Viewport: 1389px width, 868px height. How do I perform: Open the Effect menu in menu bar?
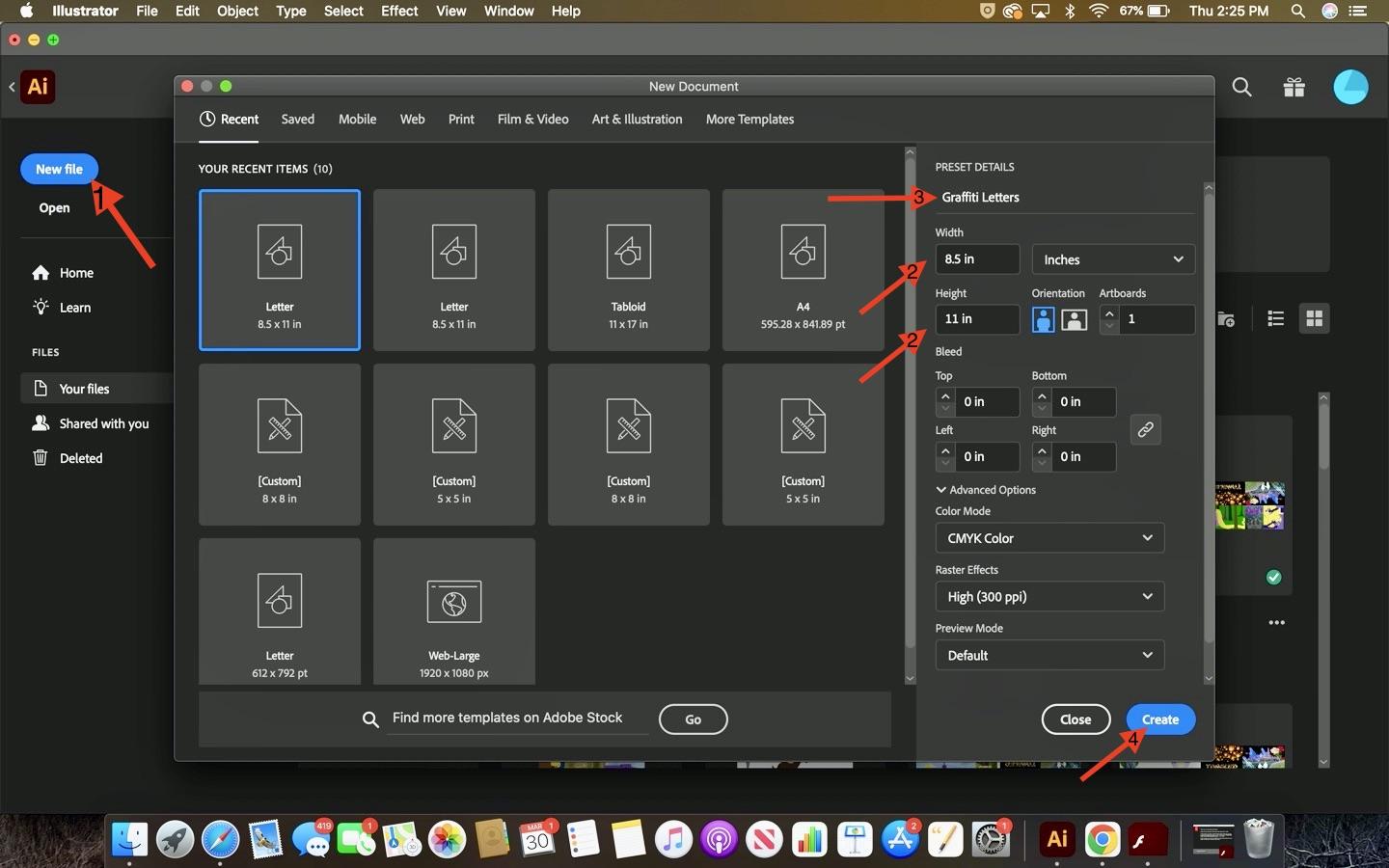(x=399, y=12)
